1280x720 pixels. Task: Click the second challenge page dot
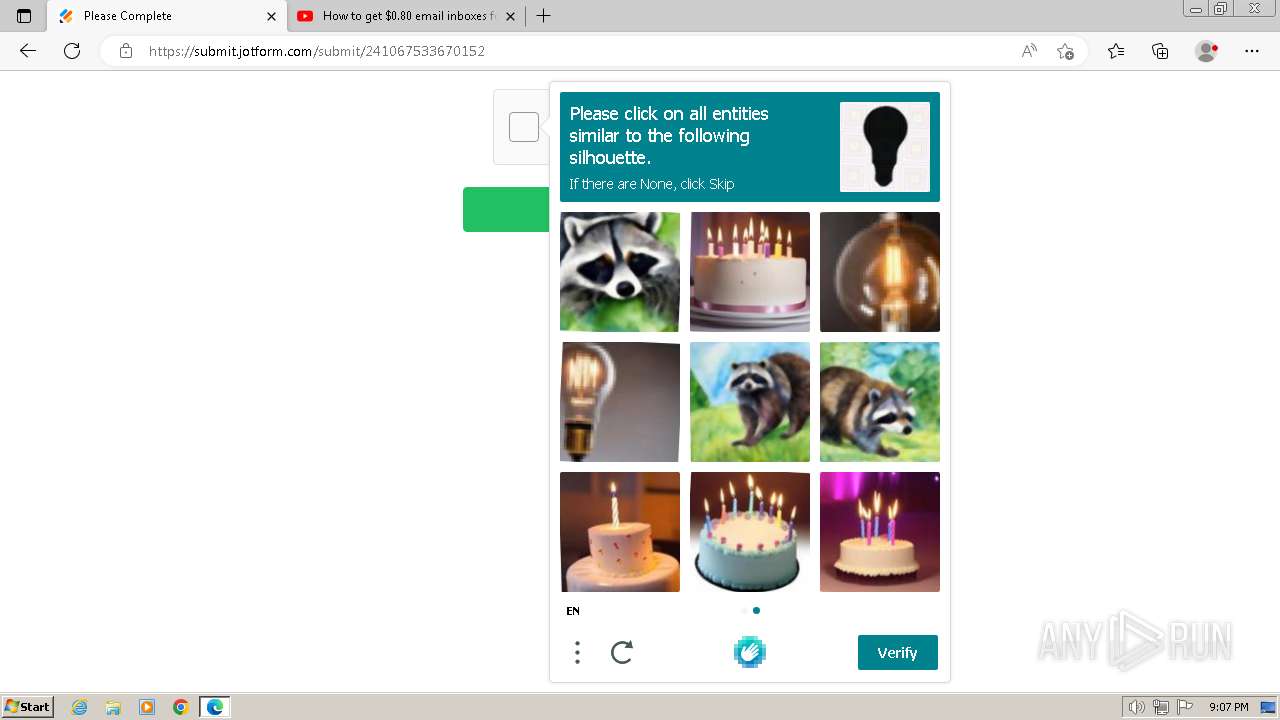coord(756,610)
